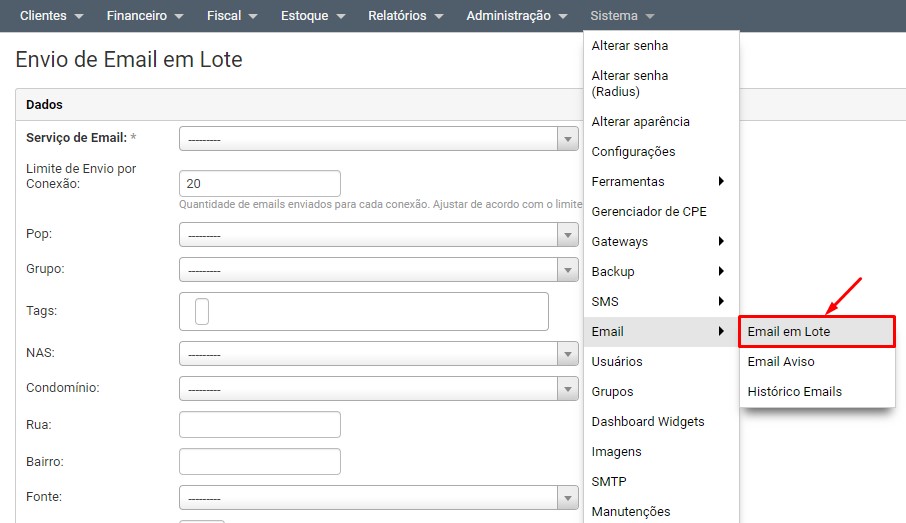Open the Condomínio dropdown

(x=378, y=388)
